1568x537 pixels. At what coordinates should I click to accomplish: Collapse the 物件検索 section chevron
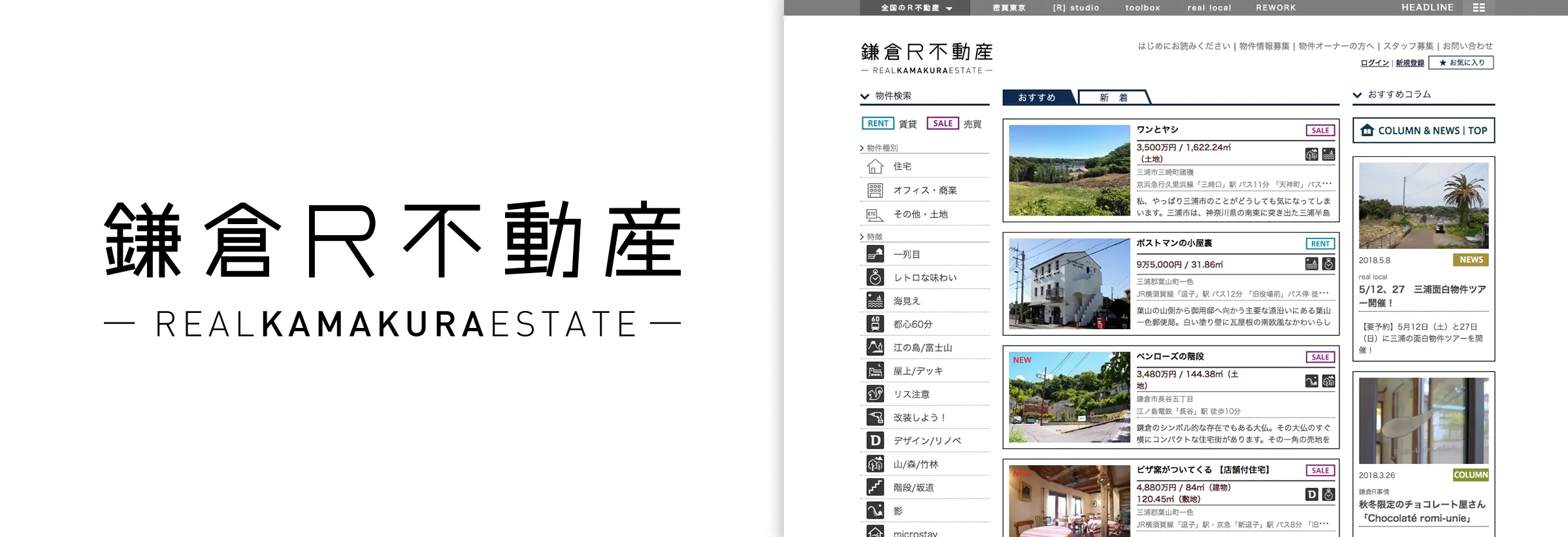click(864, 97)
